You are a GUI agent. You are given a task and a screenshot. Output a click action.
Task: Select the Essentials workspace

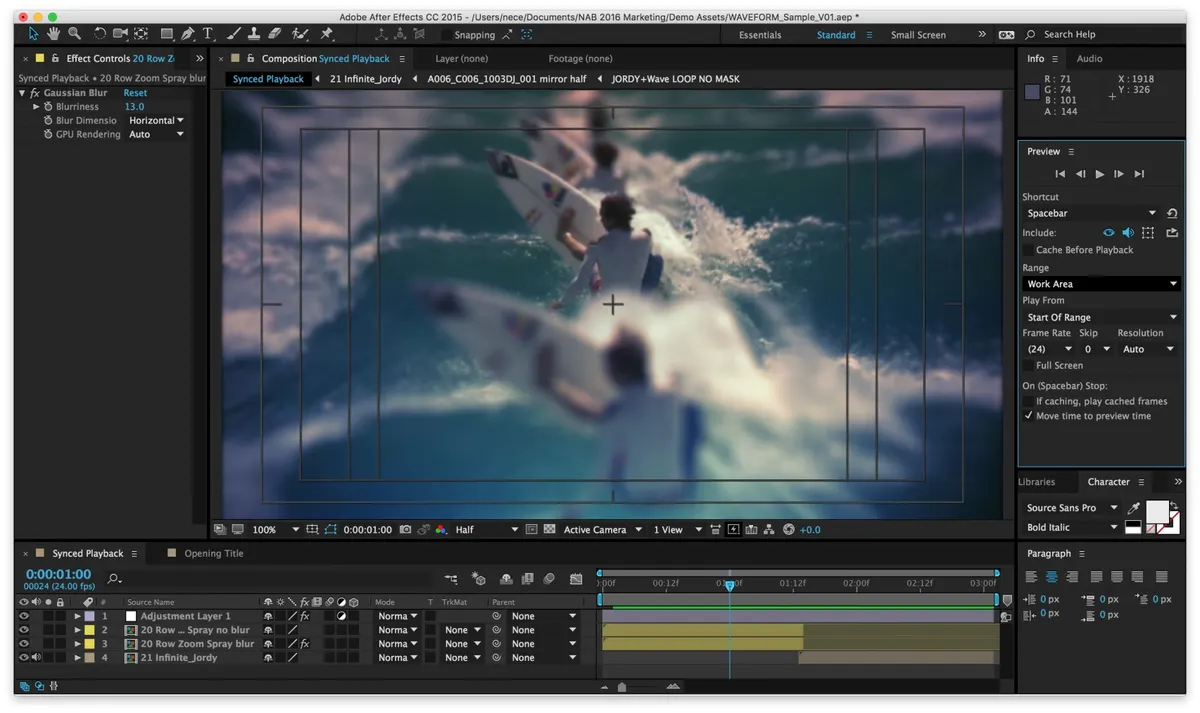click(760, 35)
